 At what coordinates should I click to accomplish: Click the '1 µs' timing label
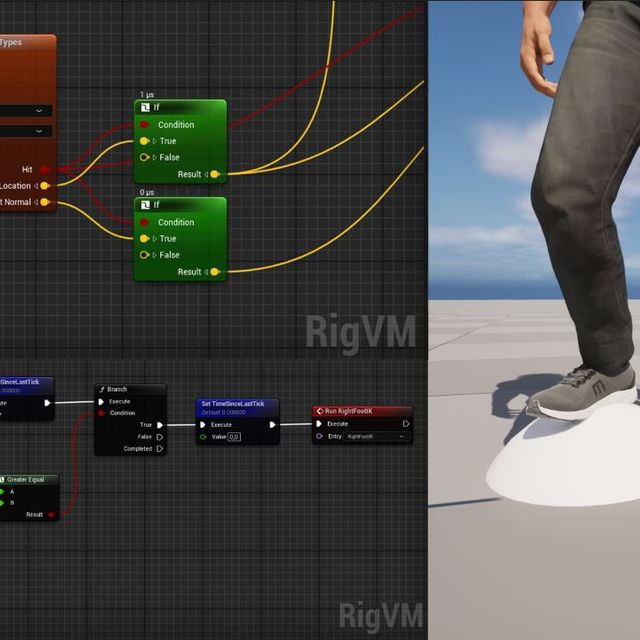(147, 95)
